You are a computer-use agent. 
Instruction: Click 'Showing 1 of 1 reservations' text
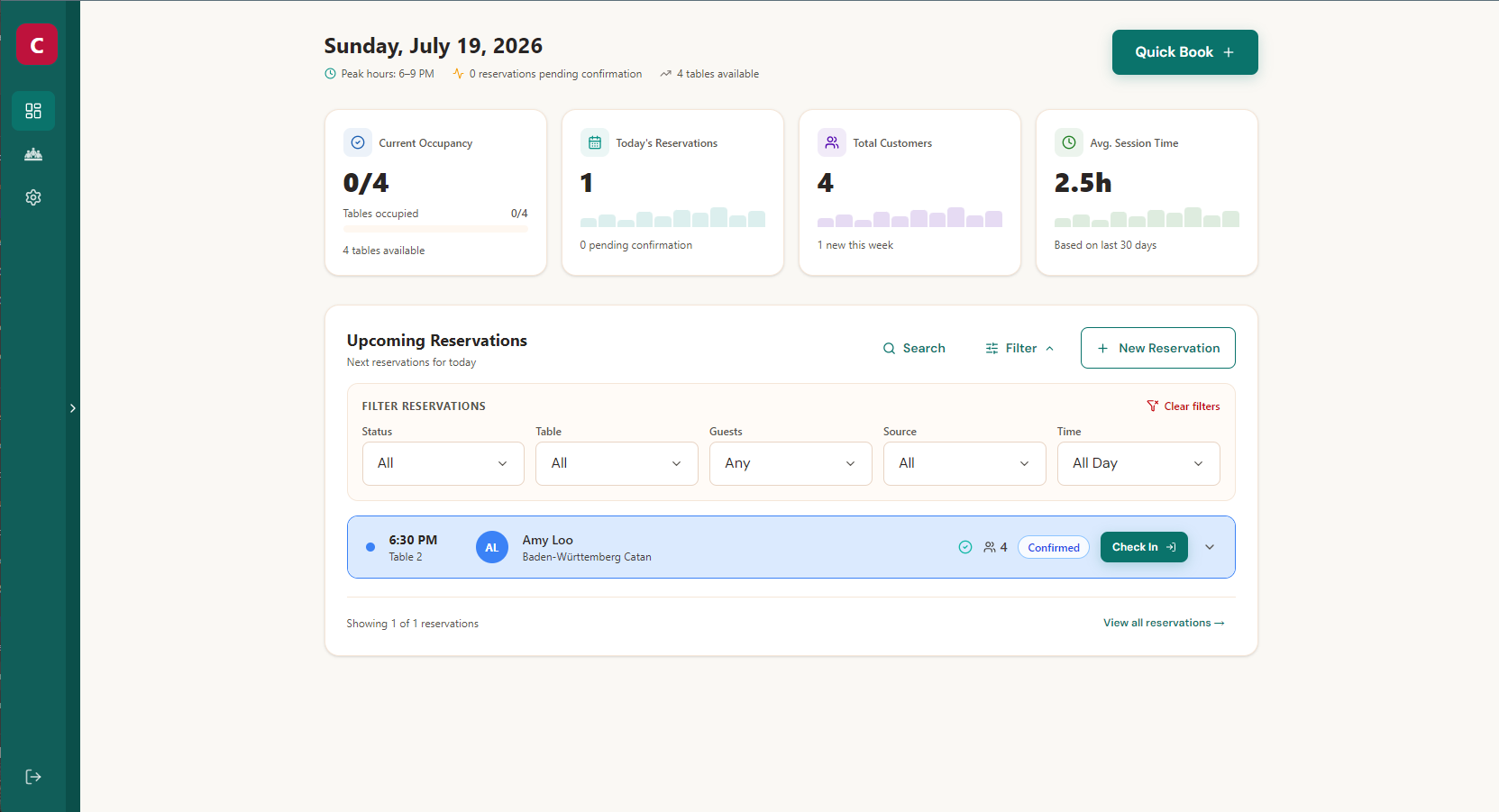click(x=412, y=624)
